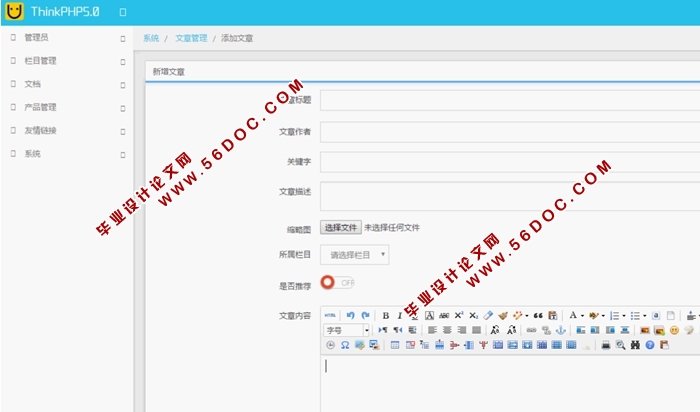The height and width of the screenshot is (412, 700).
Task: Insert a hyperlink with the link icon
Action: coord(531,330)
